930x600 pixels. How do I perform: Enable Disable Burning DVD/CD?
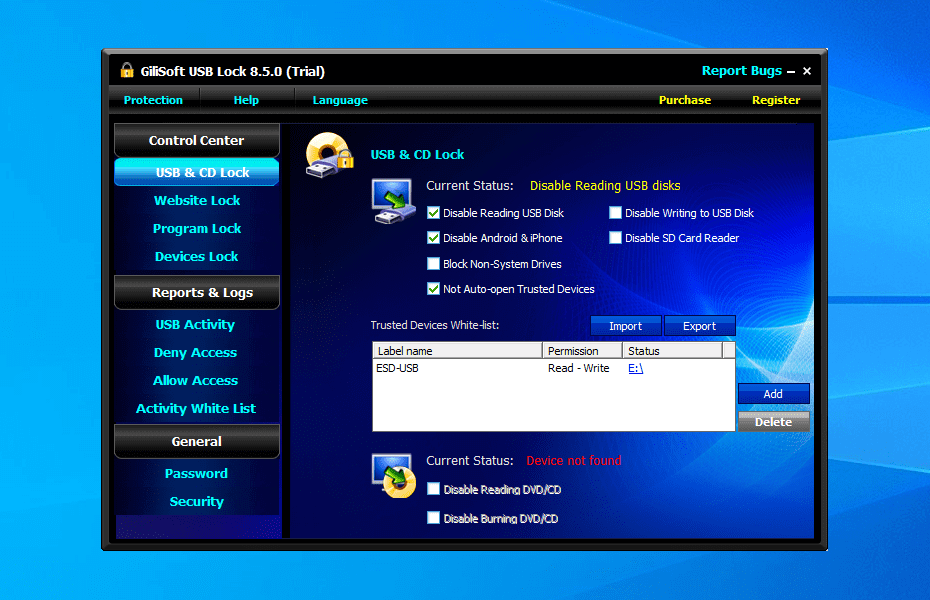point(434,518)
